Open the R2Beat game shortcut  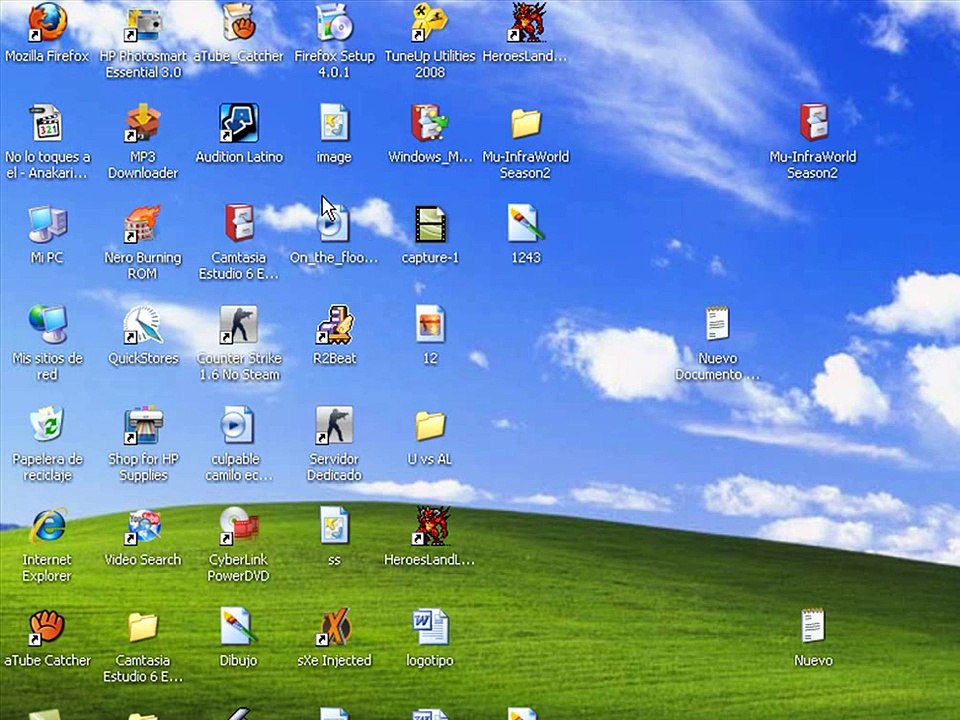pos(334,324)
